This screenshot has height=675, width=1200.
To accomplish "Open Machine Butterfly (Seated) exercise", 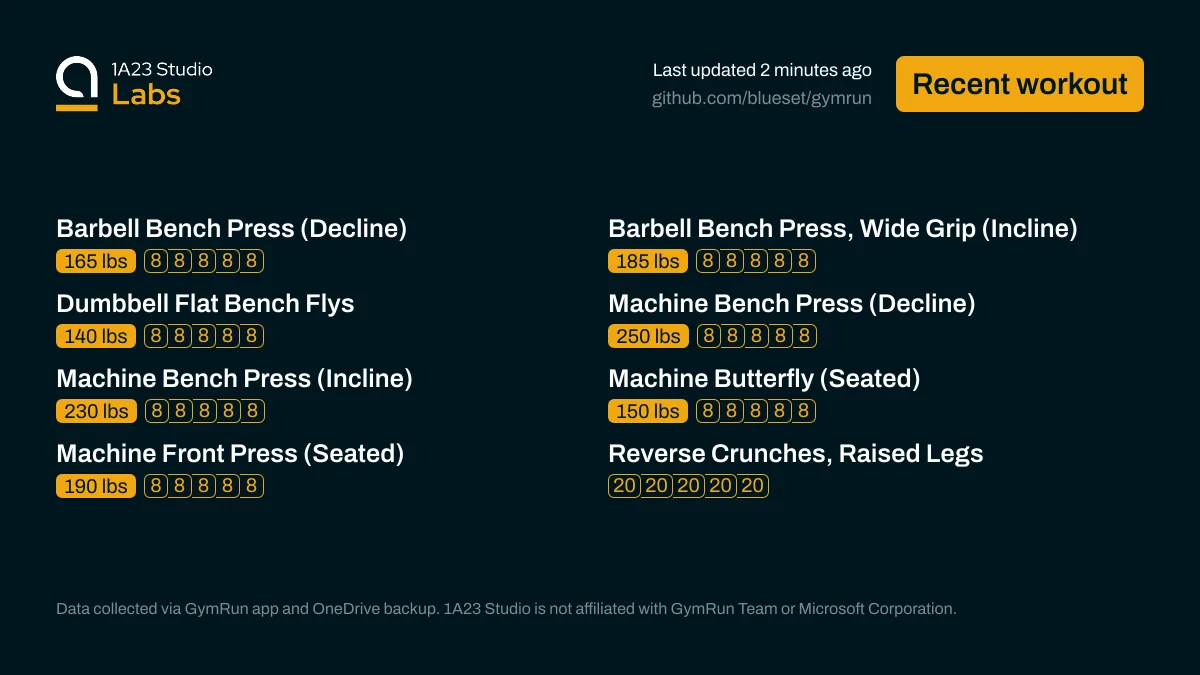I will click(x=764, y=379).
